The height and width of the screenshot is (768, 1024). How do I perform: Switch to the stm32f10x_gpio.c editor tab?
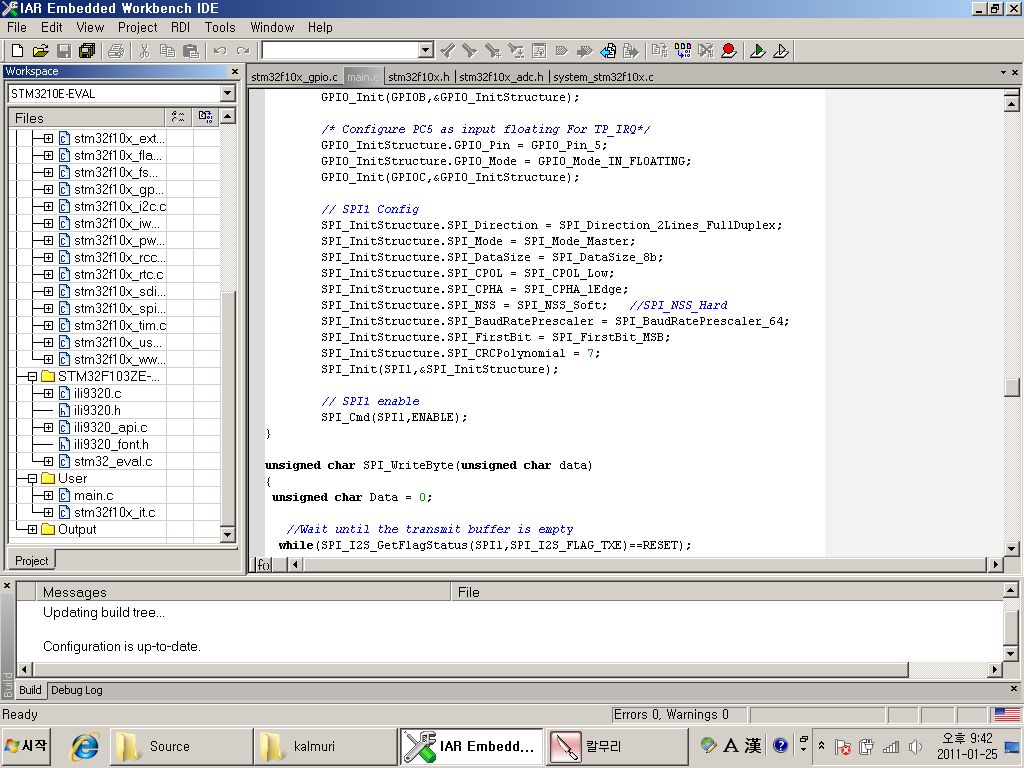point(295,77)
